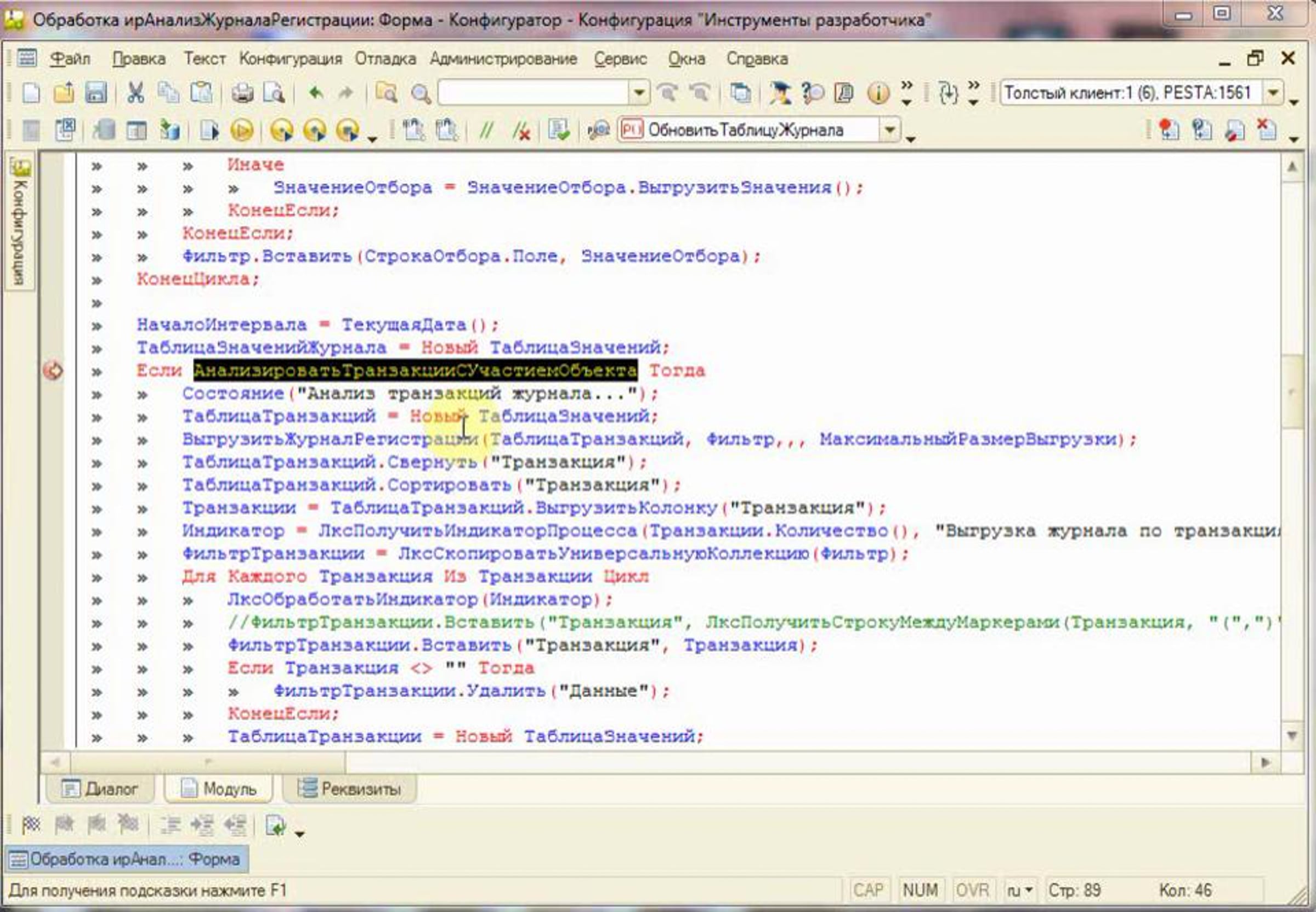1316x912 pixels.
Task: Click the Remove all breakpoints red X icon
Action: point(1266,130)
